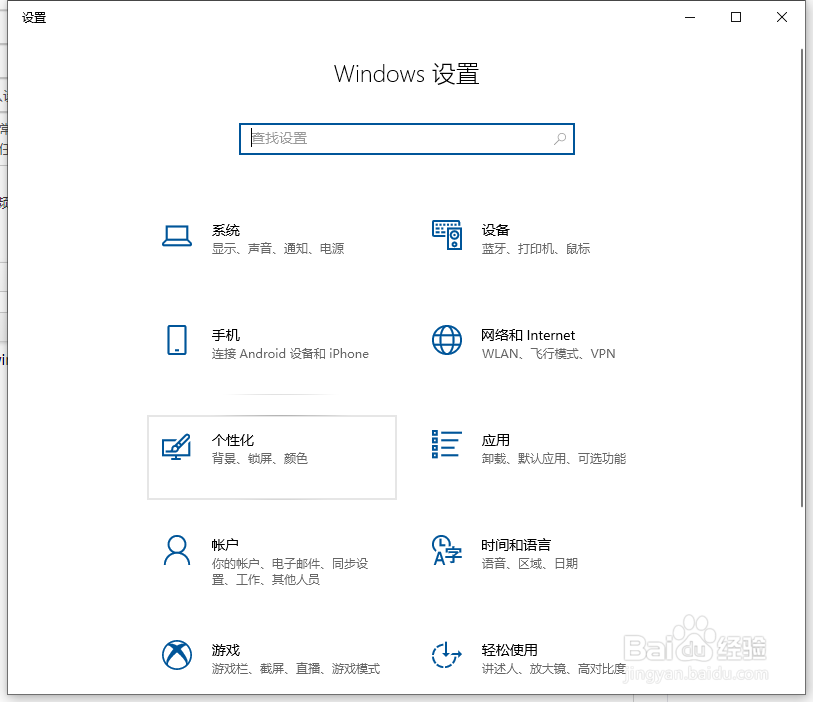Screen dimensions: 813x702
Task: Click the 应用 list icon
Action: (447, 444)
